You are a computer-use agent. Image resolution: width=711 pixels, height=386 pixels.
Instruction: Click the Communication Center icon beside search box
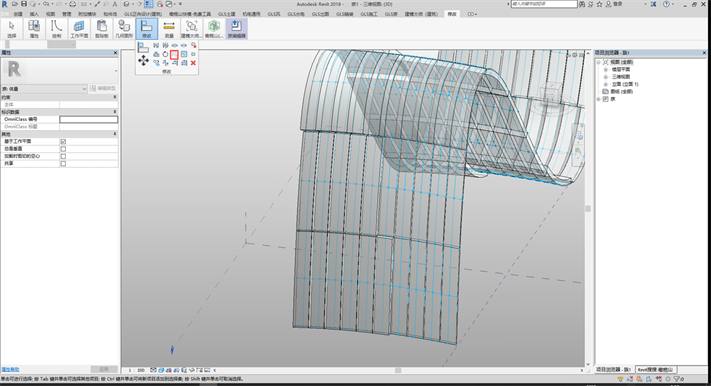pos(591,4)
